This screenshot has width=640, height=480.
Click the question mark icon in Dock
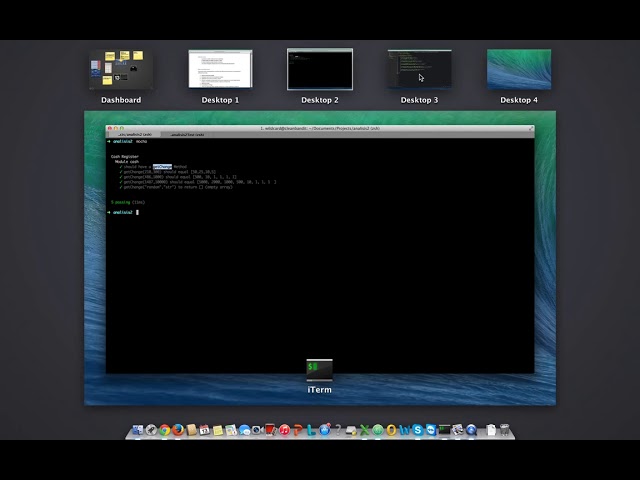338,429
